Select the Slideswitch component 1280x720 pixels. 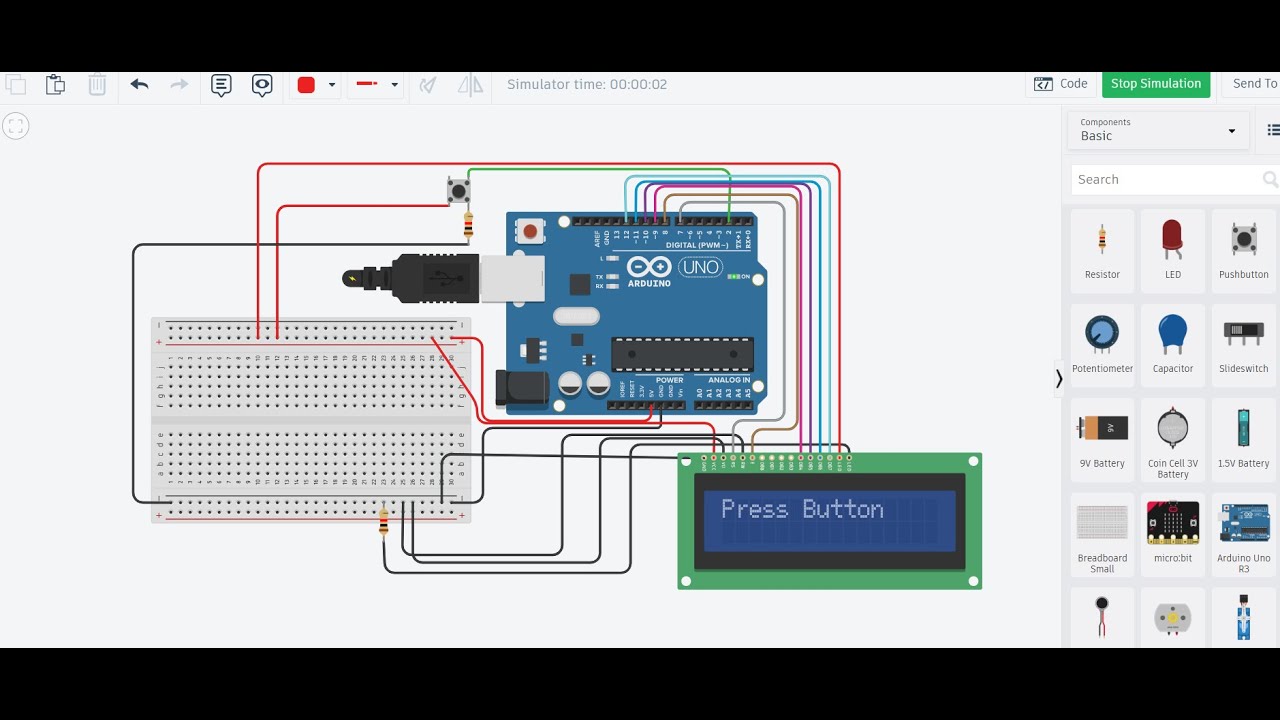click(1243, 344)
